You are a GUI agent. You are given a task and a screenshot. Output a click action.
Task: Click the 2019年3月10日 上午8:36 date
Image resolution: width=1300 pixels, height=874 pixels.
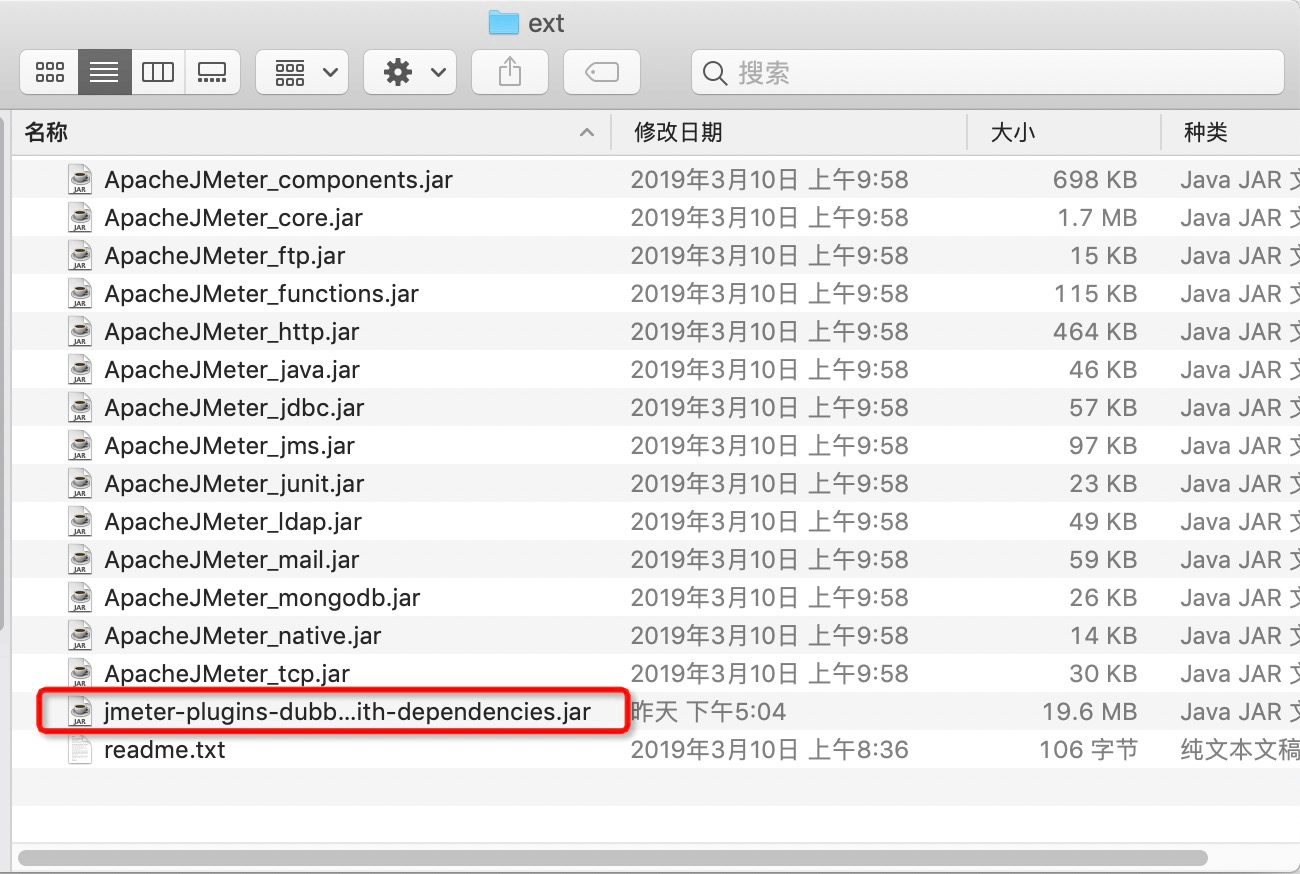[x=769, y=750]
